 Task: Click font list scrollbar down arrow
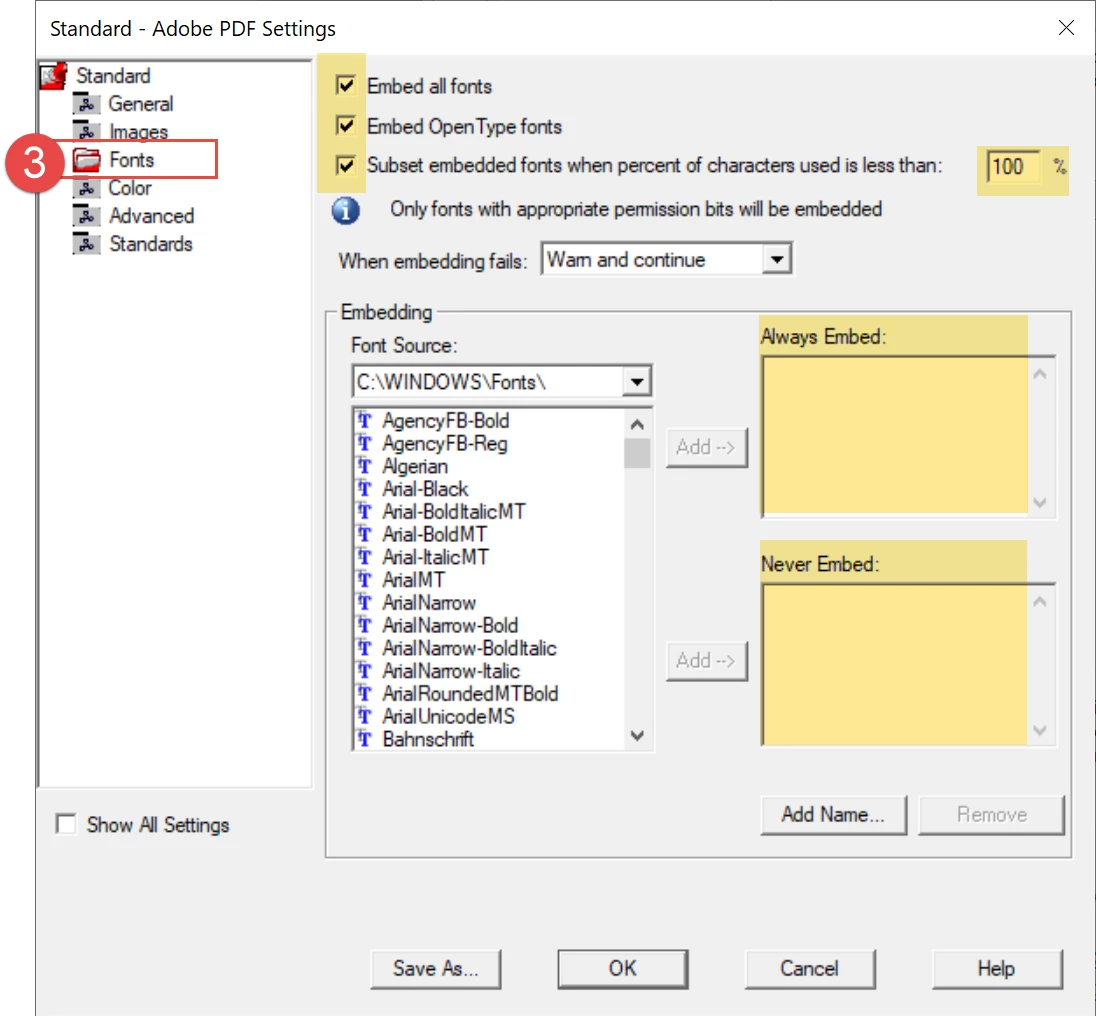pyautogui.click(x=637, y=736)
